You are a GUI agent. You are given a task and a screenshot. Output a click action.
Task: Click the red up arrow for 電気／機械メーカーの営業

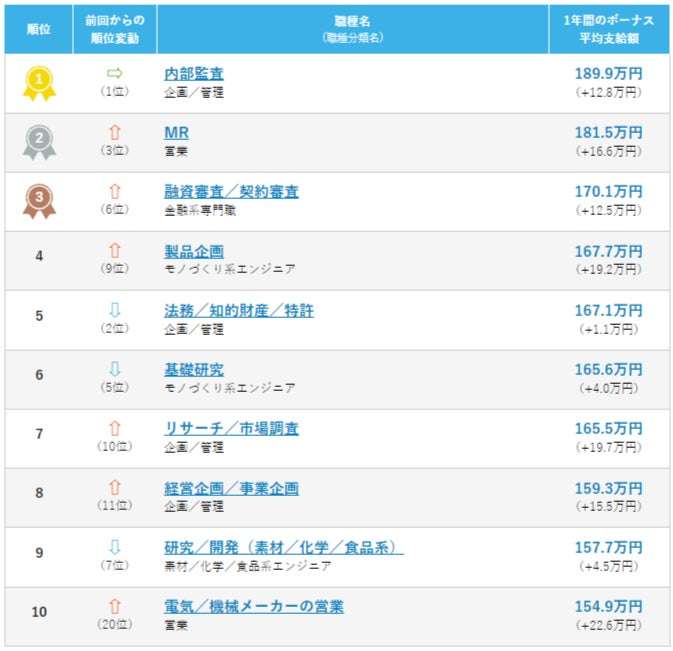point(115,606)
